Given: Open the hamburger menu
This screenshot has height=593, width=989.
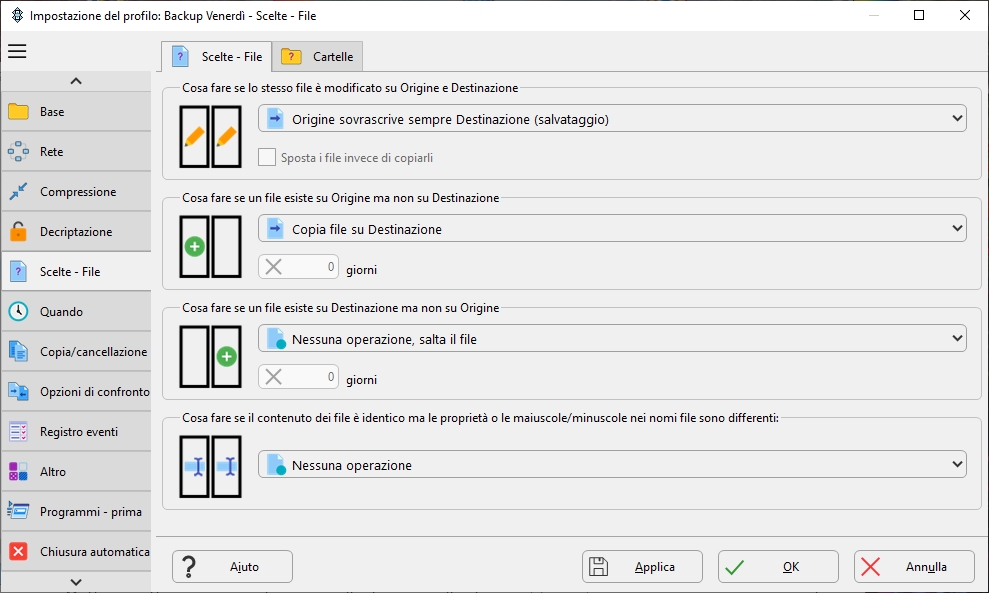Looking at the screenshot, I should tap(17, 51).
